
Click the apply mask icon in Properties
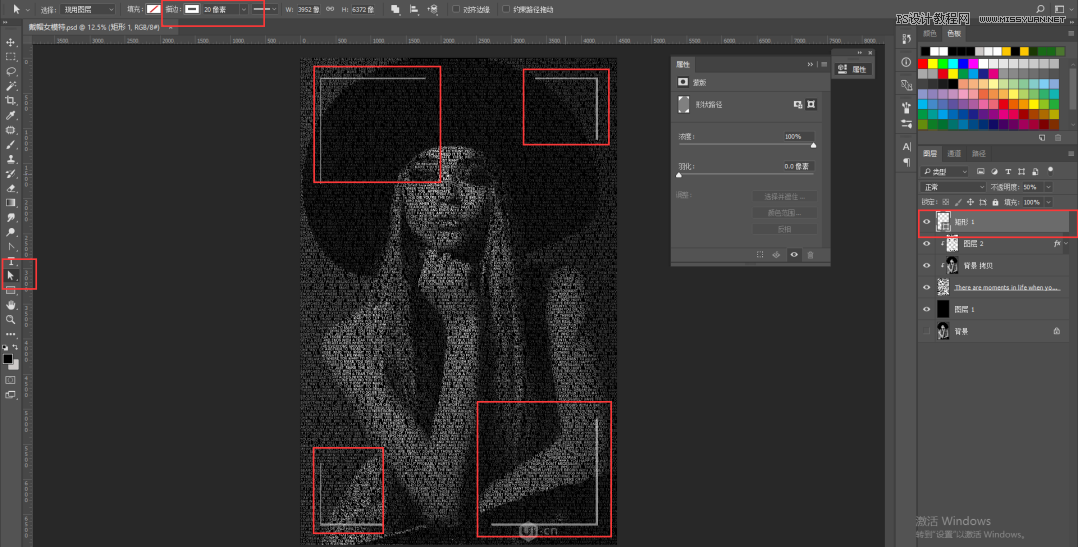pyautogui.click(x=776, y=255)
